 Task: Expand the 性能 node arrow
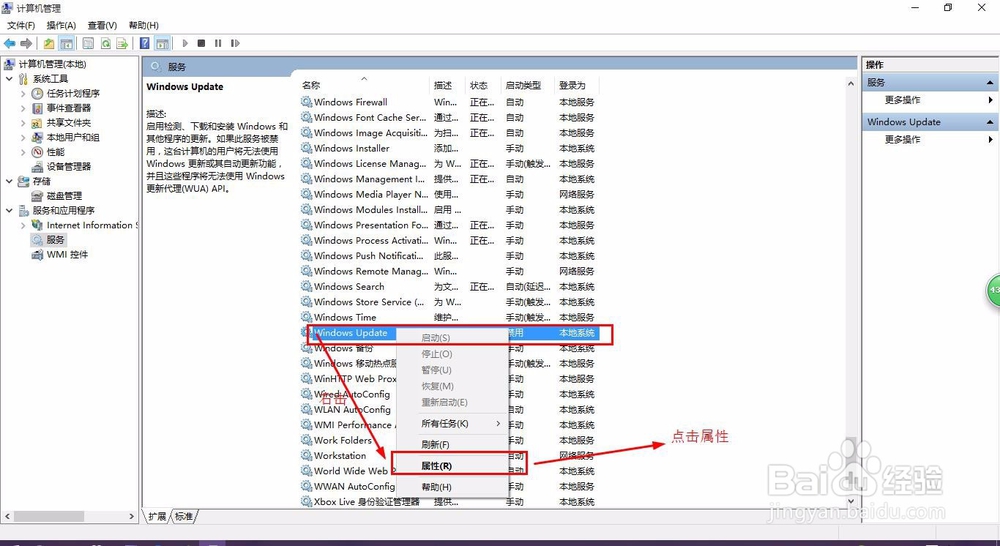[x=23, y=152]
